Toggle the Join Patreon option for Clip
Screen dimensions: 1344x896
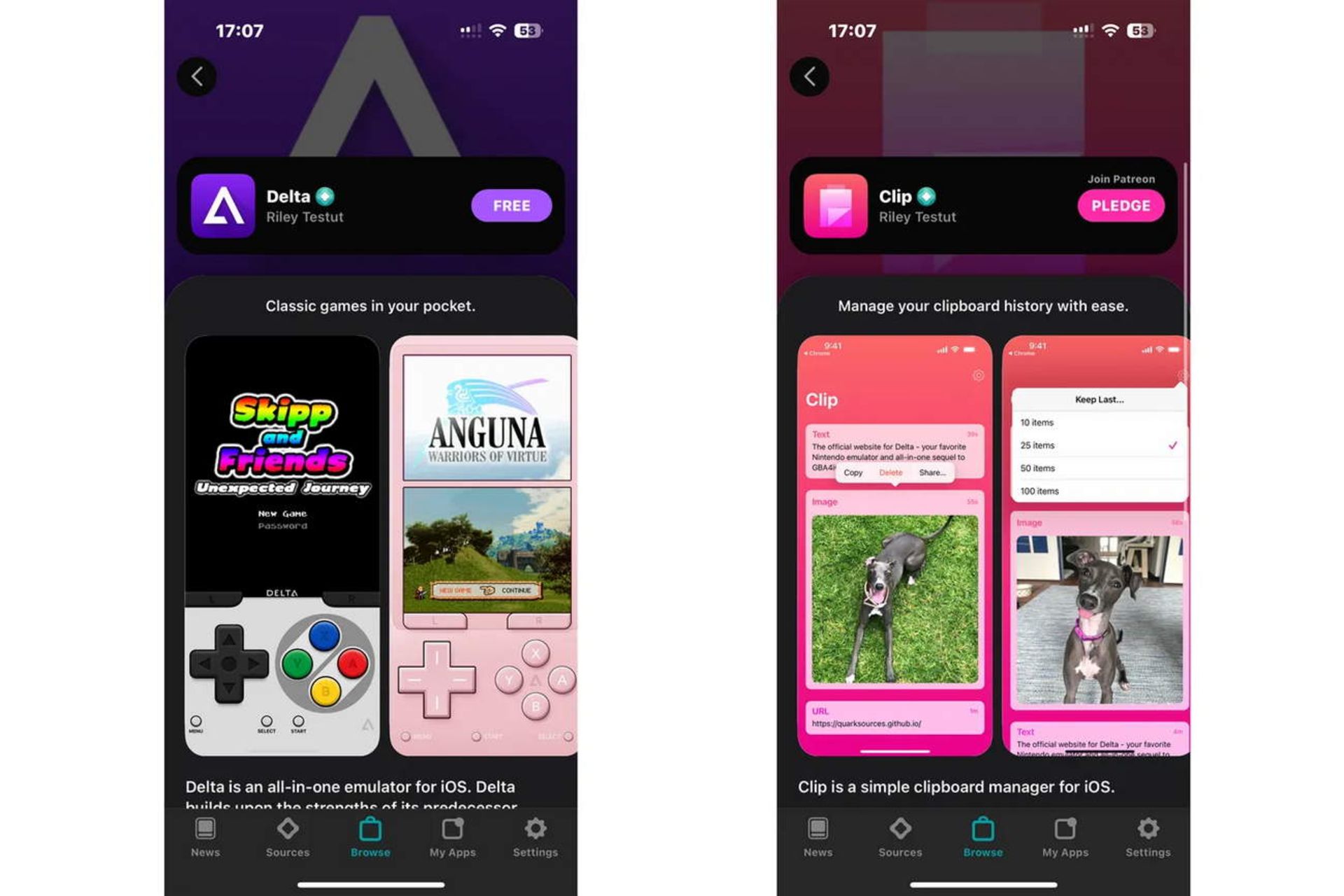1120,206
